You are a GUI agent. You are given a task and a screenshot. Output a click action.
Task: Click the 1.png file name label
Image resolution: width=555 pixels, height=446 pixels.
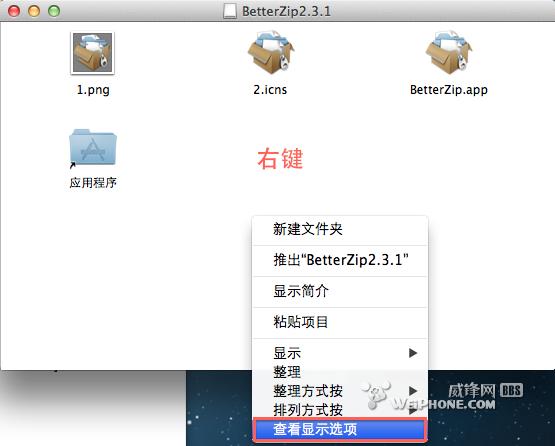click(93, 90)
